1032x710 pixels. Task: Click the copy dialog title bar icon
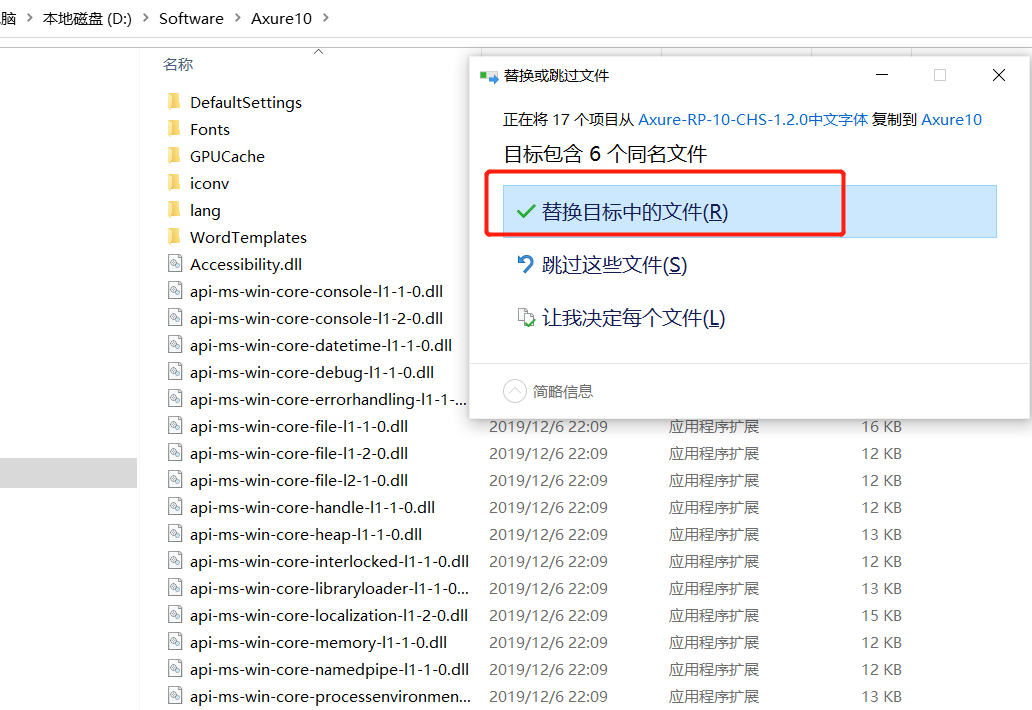(489, 76)
